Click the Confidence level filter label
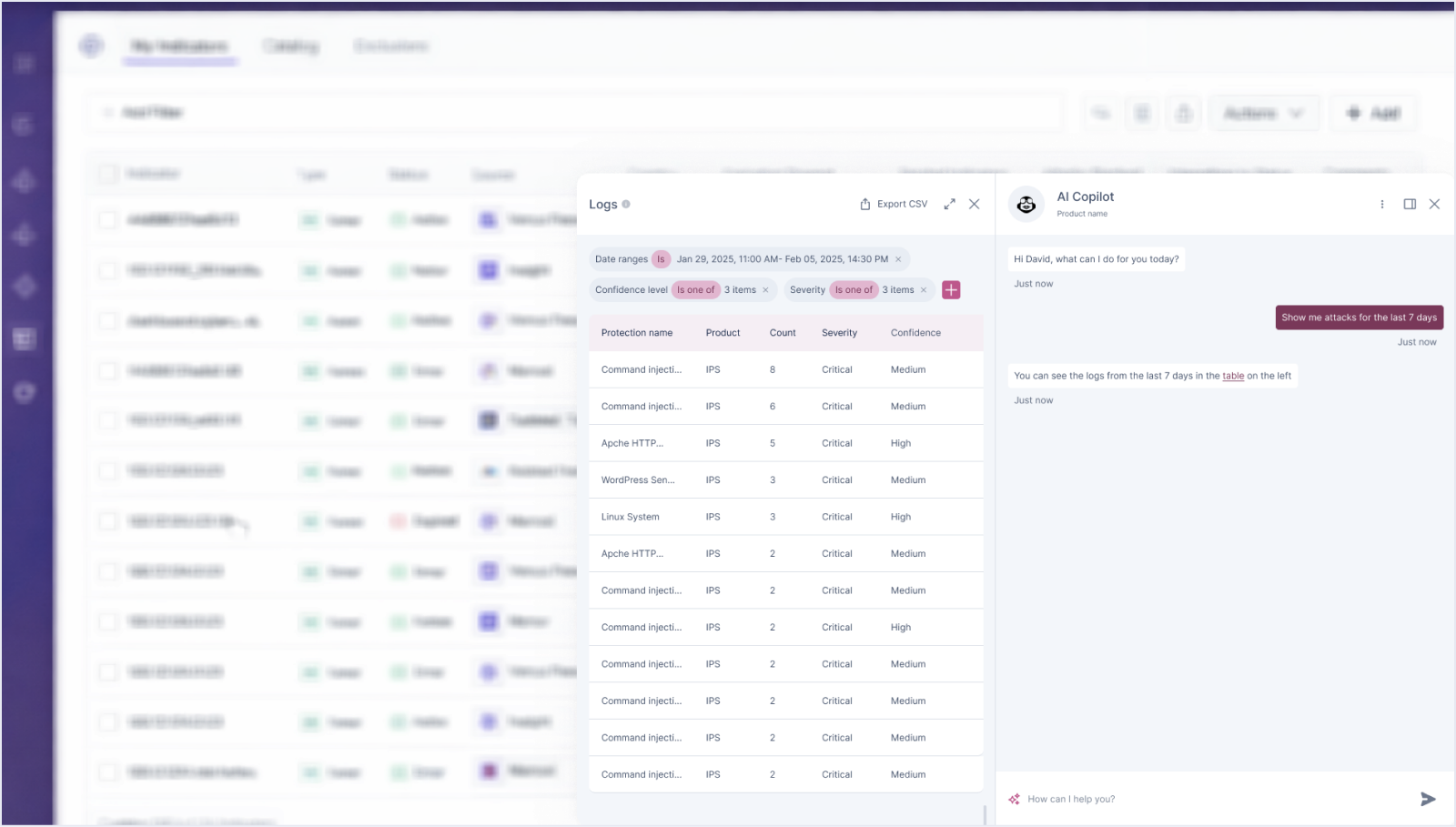The height and width of the screenshot is (827, 1456). coord(632,290)
